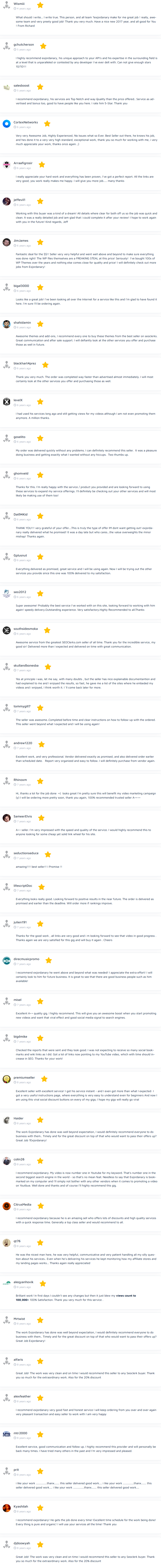Image resolution: width=161 pixels, height=1568 pixels.
Task: Click the gold star beside gchutcherson
Action: tap(43, 46)
